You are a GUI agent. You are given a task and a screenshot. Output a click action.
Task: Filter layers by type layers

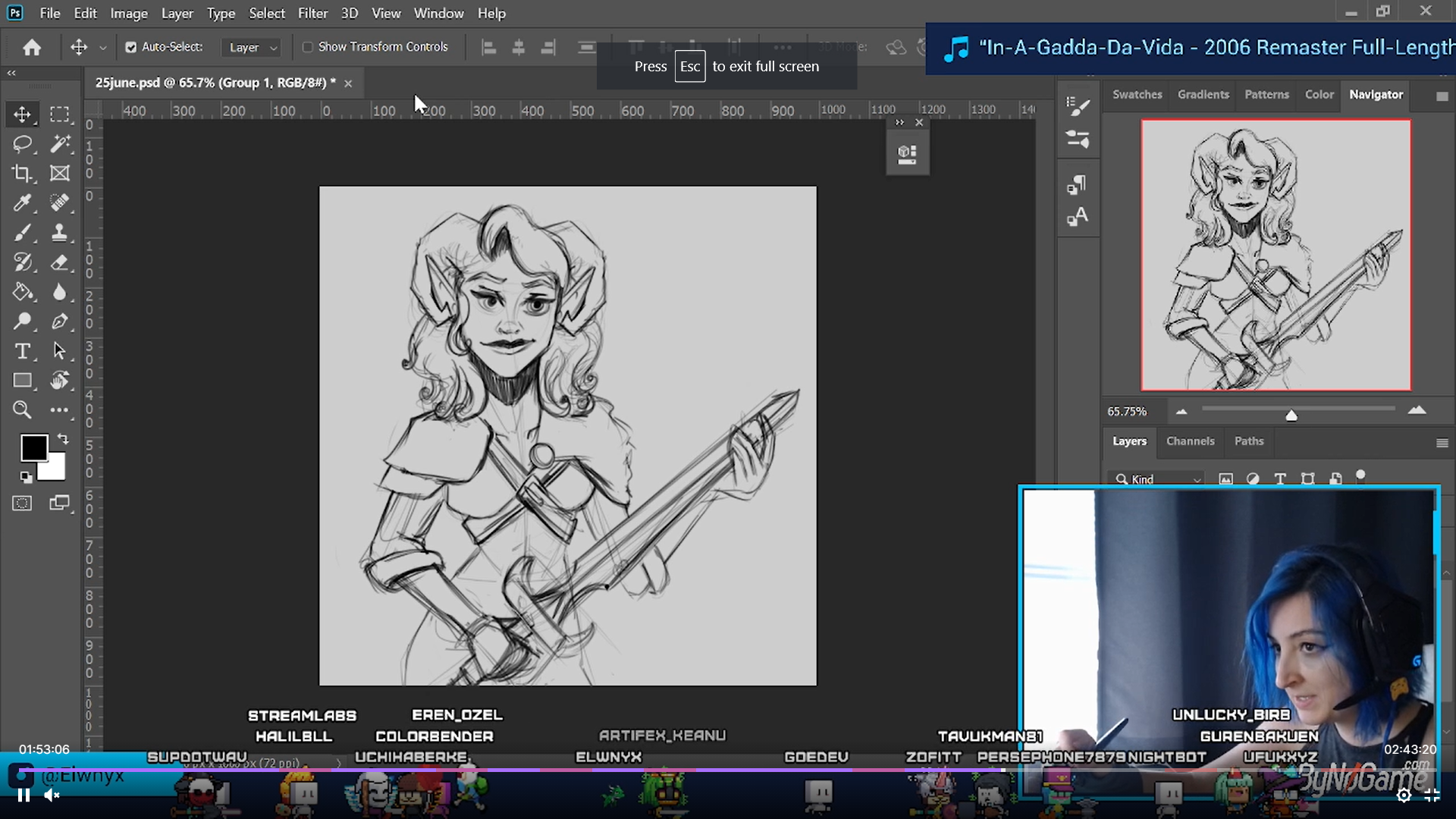tap(1280, 479)
